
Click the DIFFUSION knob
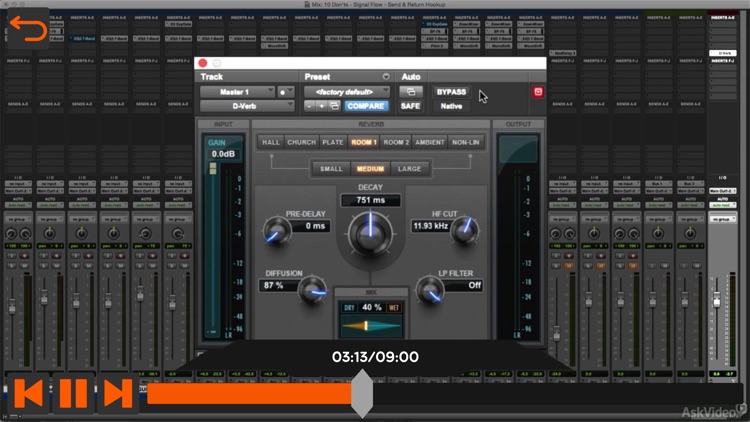(x=312, y=289)
